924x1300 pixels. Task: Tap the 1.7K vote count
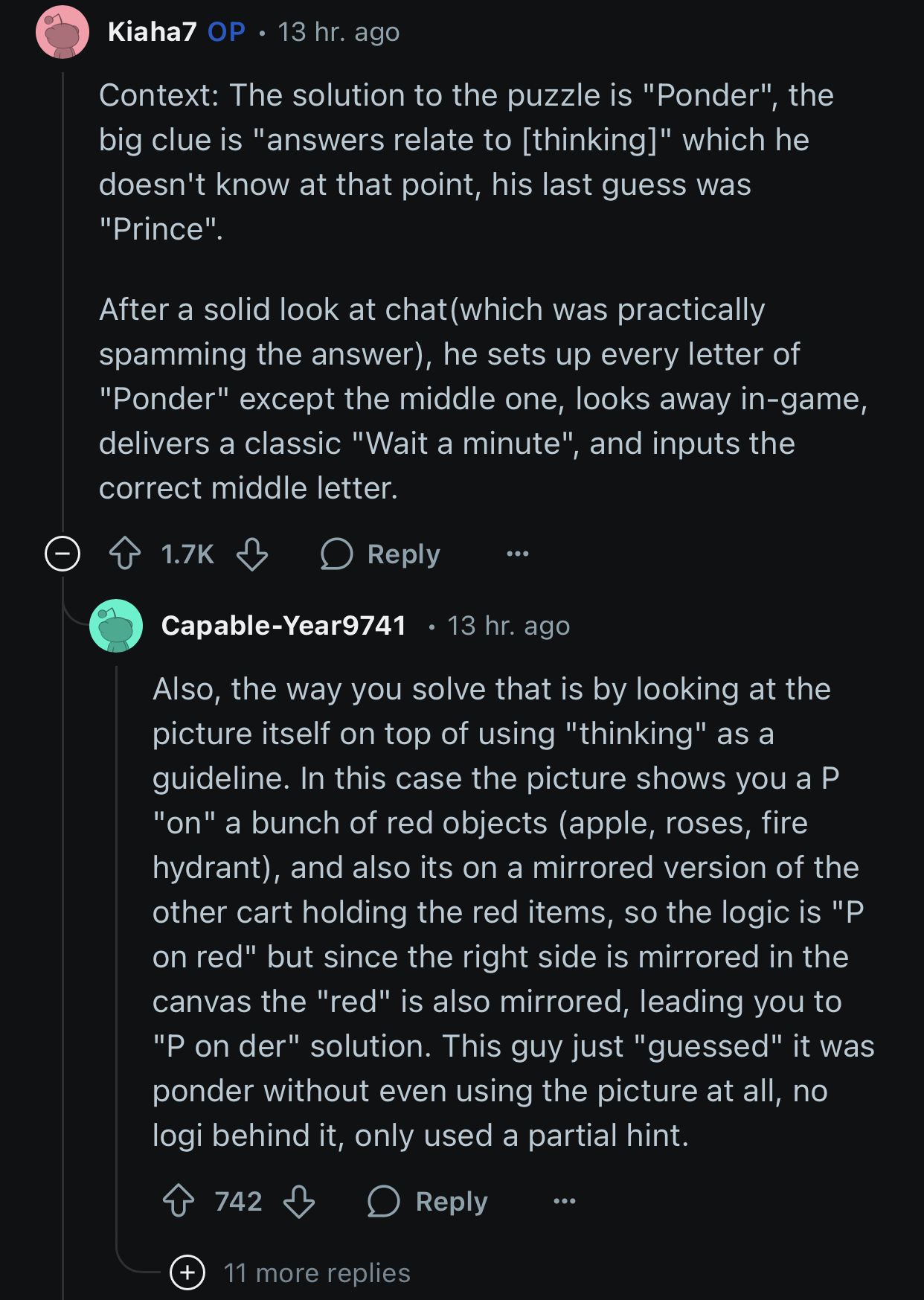click(187, 554)
